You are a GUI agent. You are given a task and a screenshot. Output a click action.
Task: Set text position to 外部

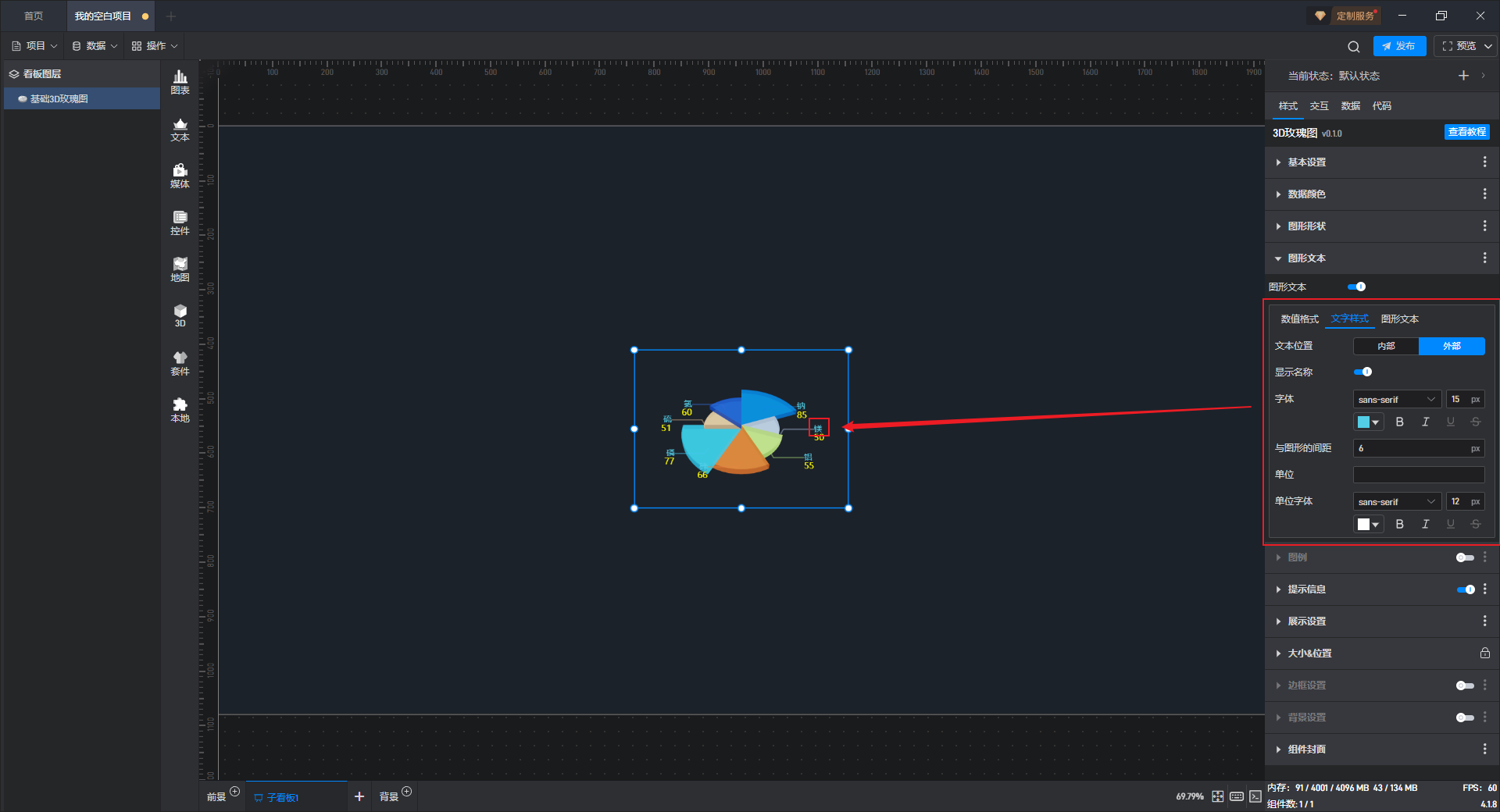(1452, 346)
